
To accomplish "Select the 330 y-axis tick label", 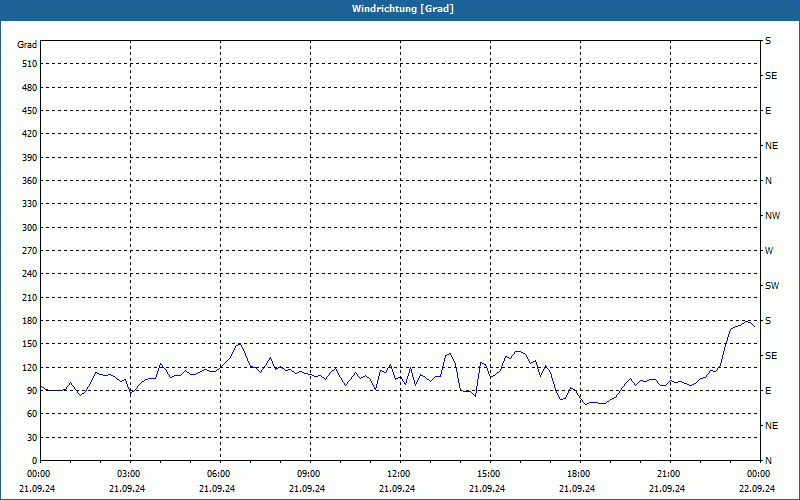I will click(30, 204).
